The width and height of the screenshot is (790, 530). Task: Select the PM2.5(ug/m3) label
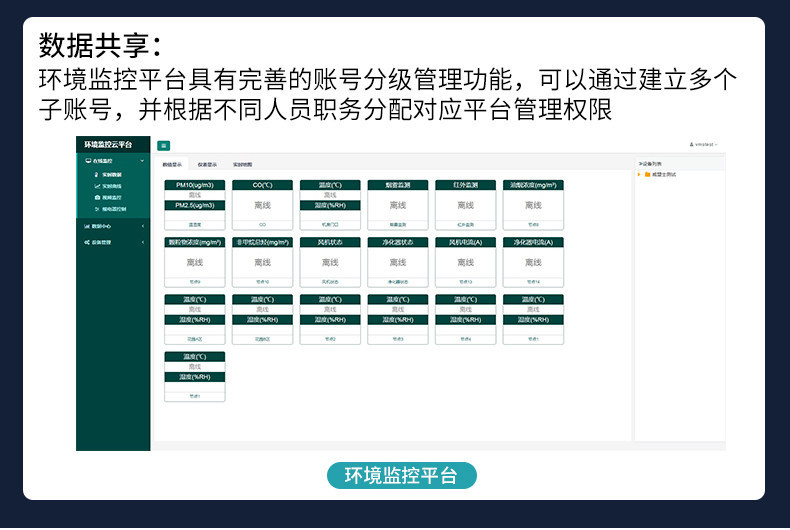click(x=194, y=206)
